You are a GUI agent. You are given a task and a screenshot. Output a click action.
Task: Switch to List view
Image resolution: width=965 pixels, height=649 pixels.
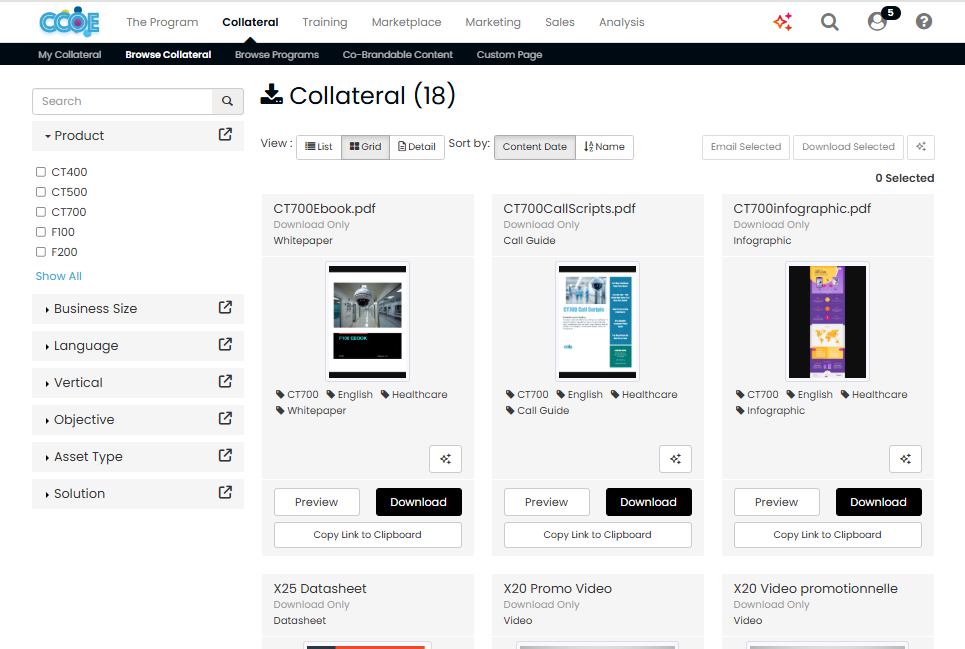(318, 146)
